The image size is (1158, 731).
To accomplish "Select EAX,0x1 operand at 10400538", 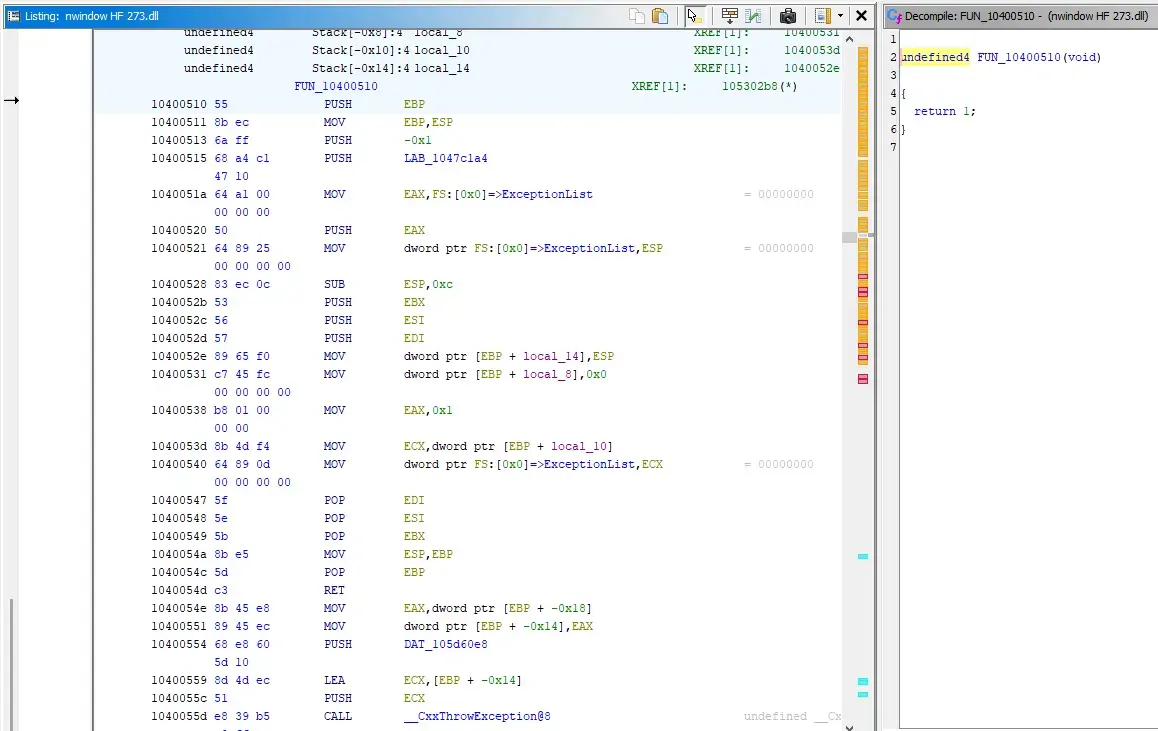I will 428,410.
